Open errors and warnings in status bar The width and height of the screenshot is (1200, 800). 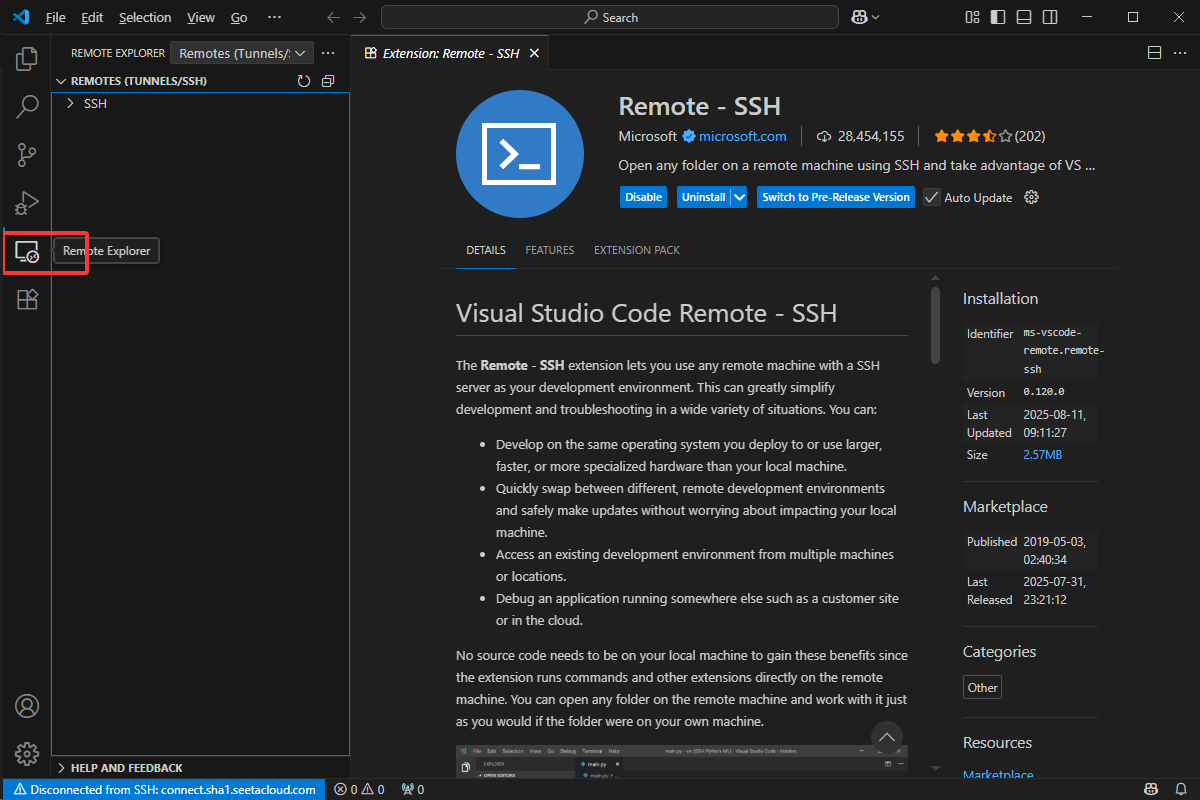click(x=359, y=789)
